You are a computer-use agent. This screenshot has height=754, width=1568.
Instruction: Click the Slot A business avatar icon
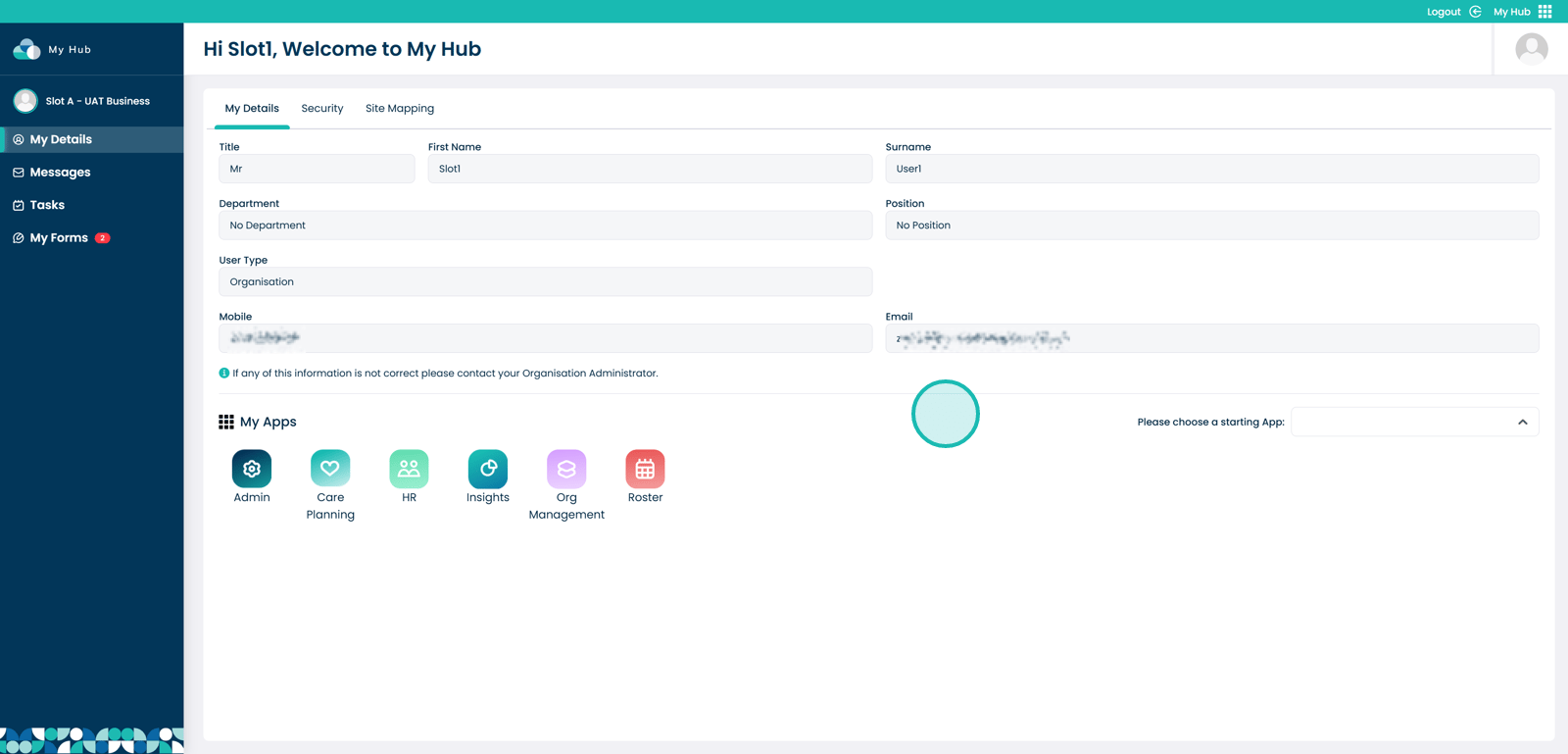coord(25,100)
